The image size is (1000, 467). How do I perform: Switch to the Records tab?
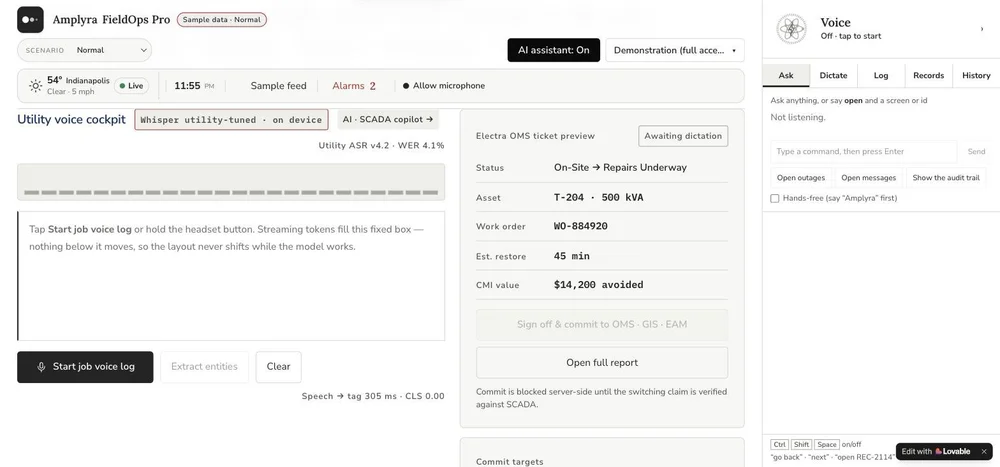pyautogui.click(x=929, y=75)
